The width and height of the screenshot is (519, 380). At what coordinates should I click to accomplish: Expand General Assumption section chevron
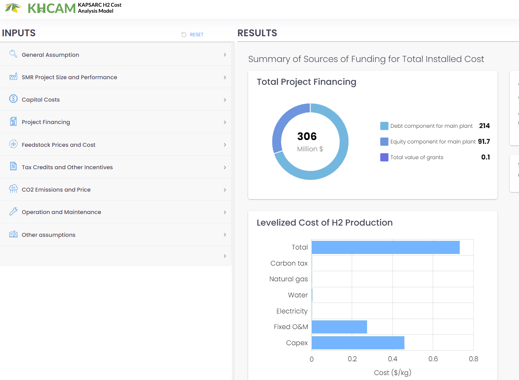point(225,55)
